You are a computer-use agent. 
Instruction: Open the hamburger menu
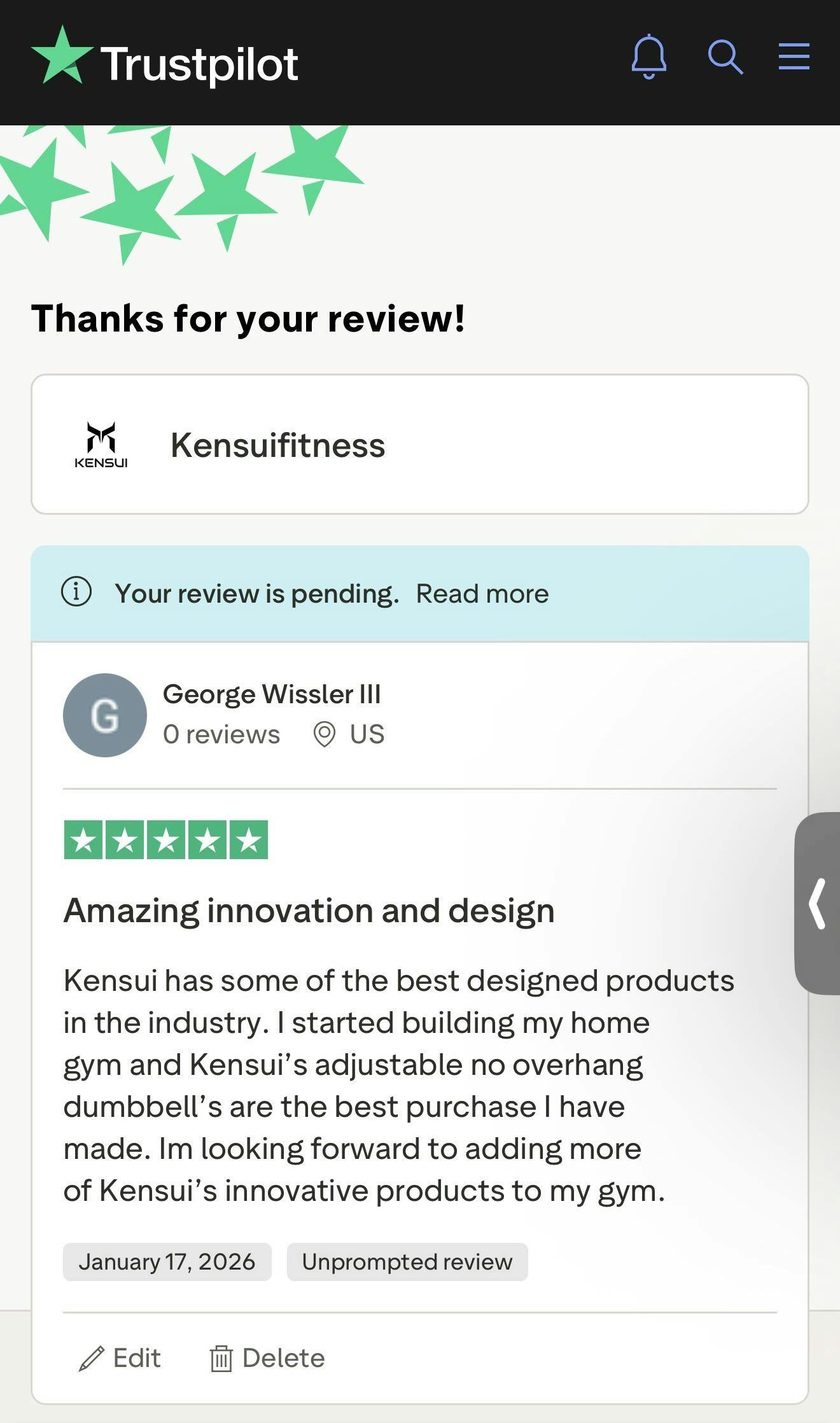point(794,57)
